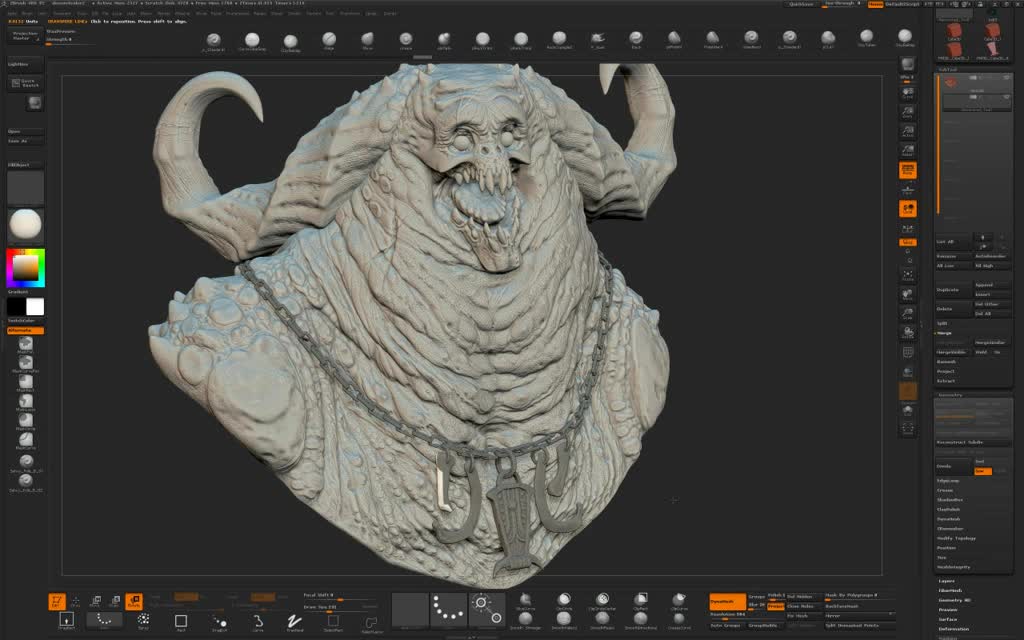Choose the Freehand stroke type
Screen dimensions: 1024x640
[295, 621]
